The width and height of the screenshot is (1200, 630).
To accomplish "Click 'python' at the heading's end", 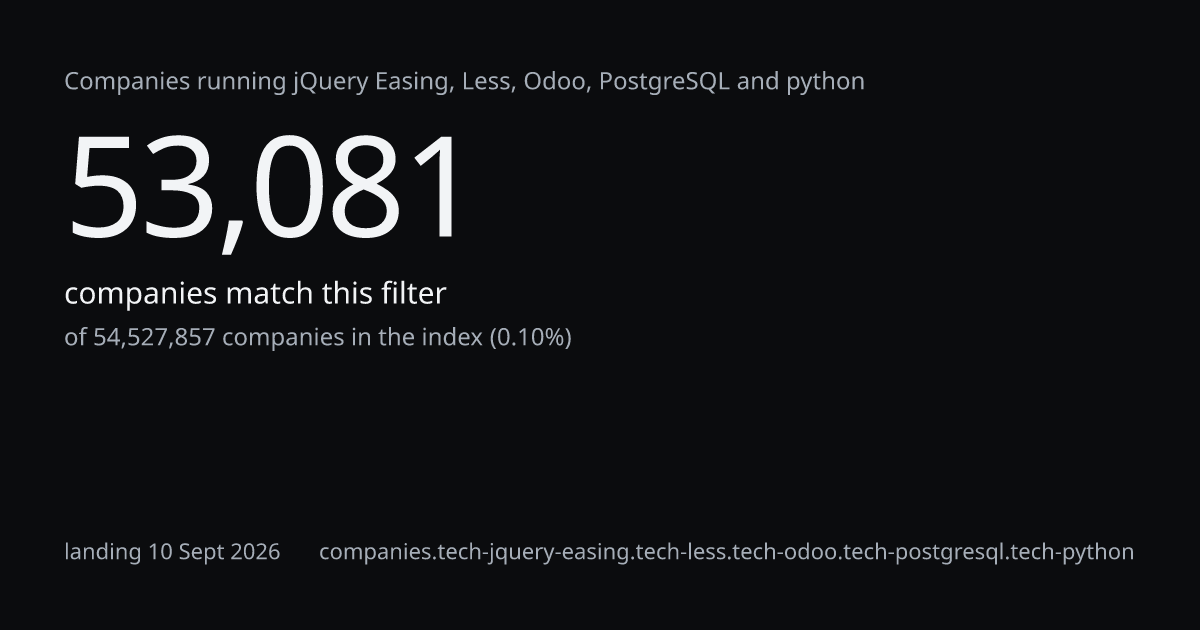I will 826,83.
